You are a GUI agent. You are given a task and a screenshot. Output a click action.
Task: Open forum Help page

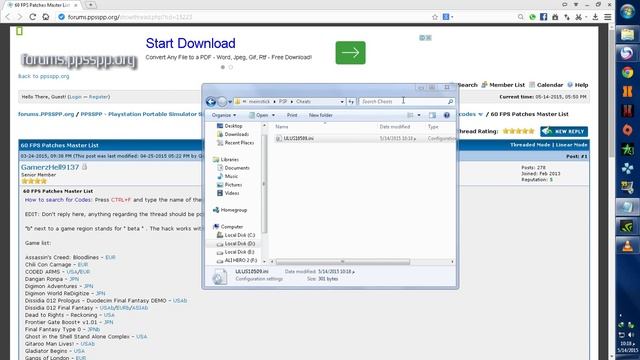pos(578,85)
